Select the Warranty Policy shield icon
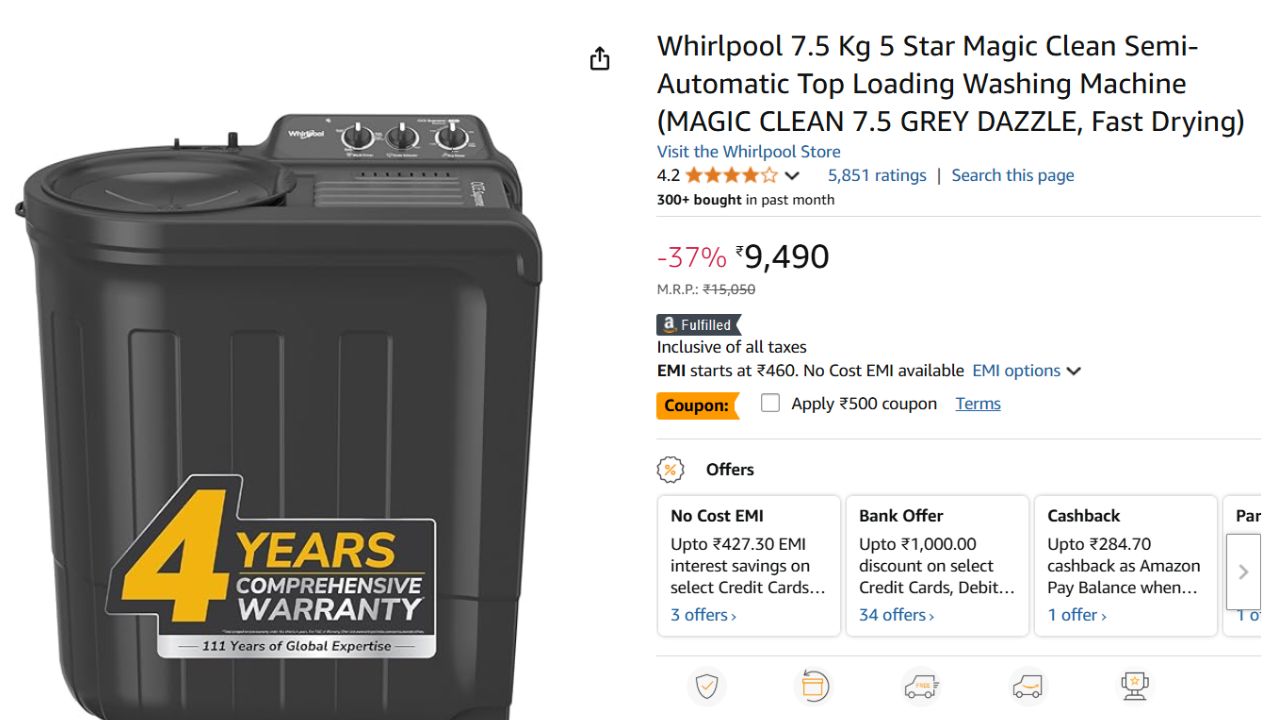The image size is (1280, 720). [x=707, y=687]
